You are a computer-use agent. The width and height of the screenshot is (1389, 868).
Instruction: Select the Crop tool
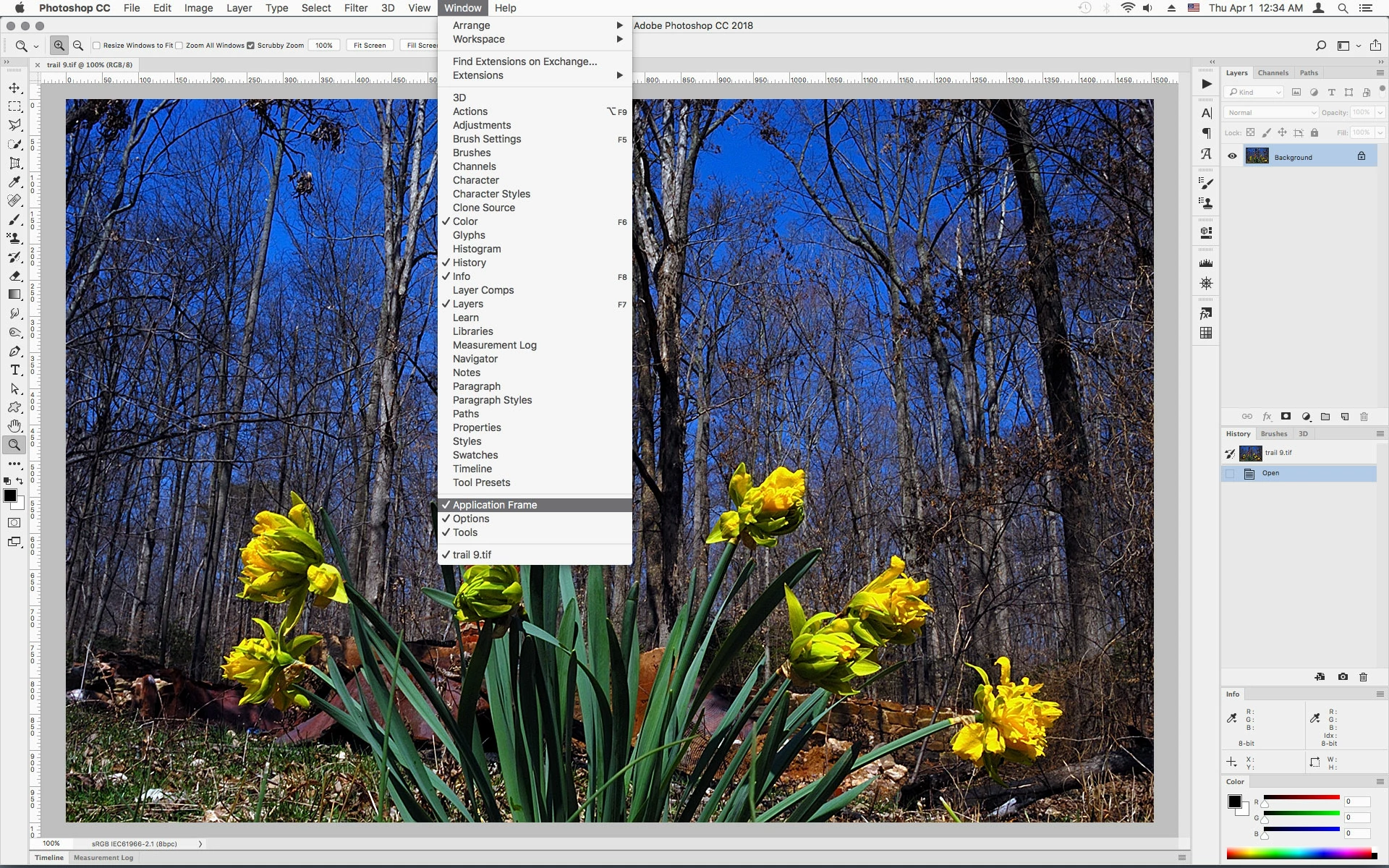(x=14, y=163)
